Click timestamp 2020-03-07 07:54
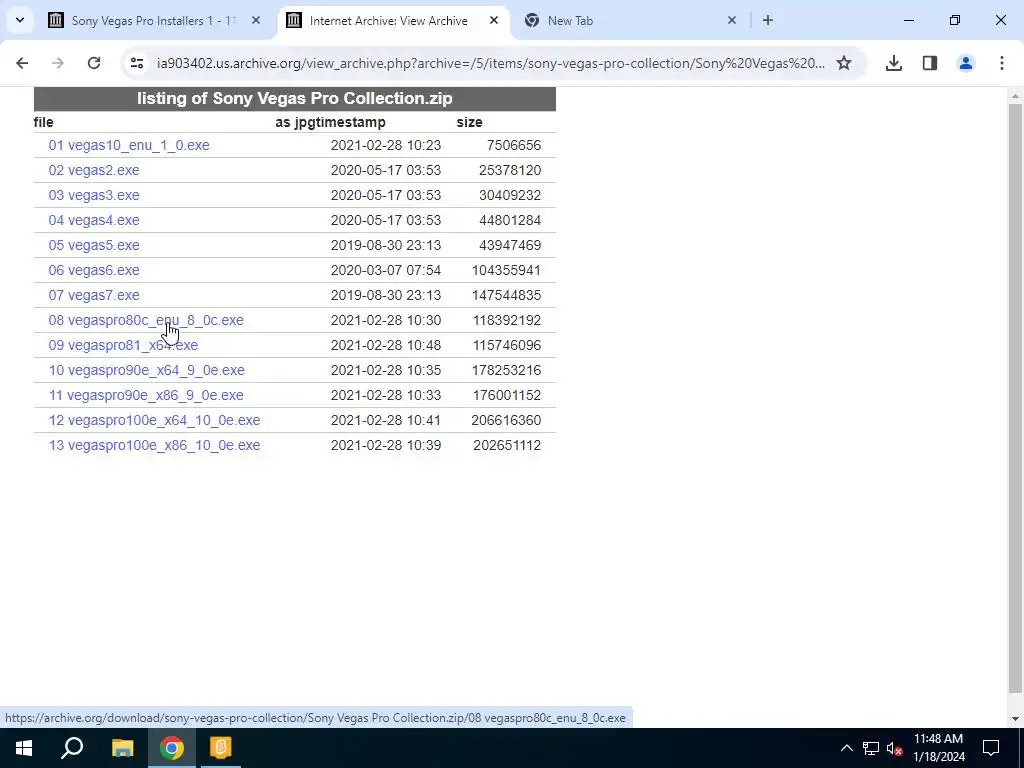The height and width of the screenshot is (768, 1024). [x=385, y=270]
